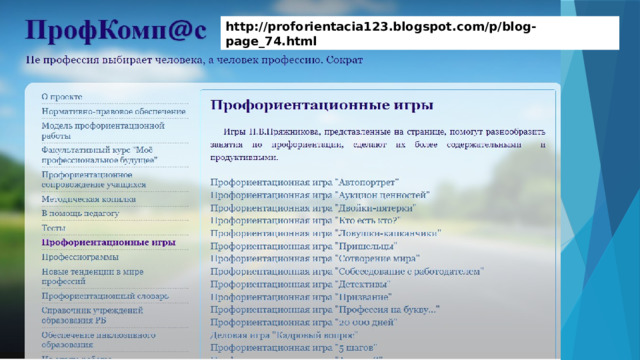Open game link '5 шагов'
The image size is (640, 360).
[x=293, y=348]
